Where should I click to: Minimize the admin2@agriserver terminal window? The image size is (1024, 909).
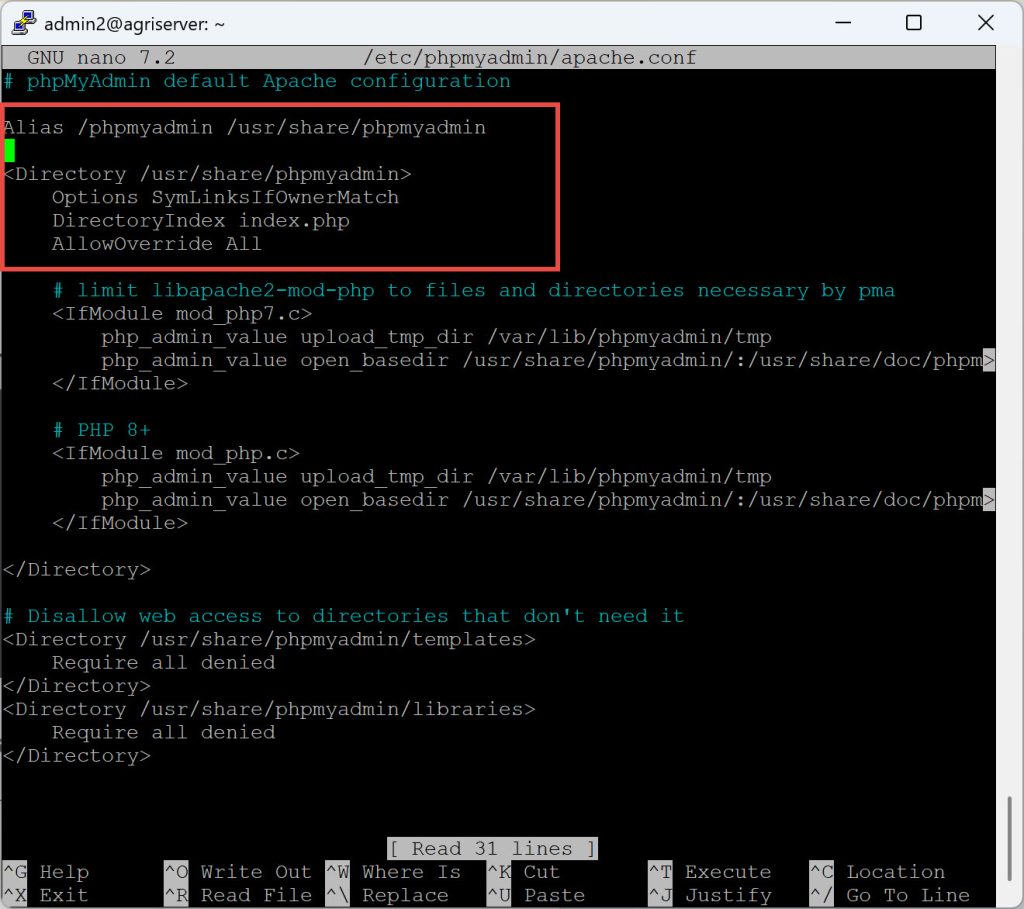click(843, 23)
